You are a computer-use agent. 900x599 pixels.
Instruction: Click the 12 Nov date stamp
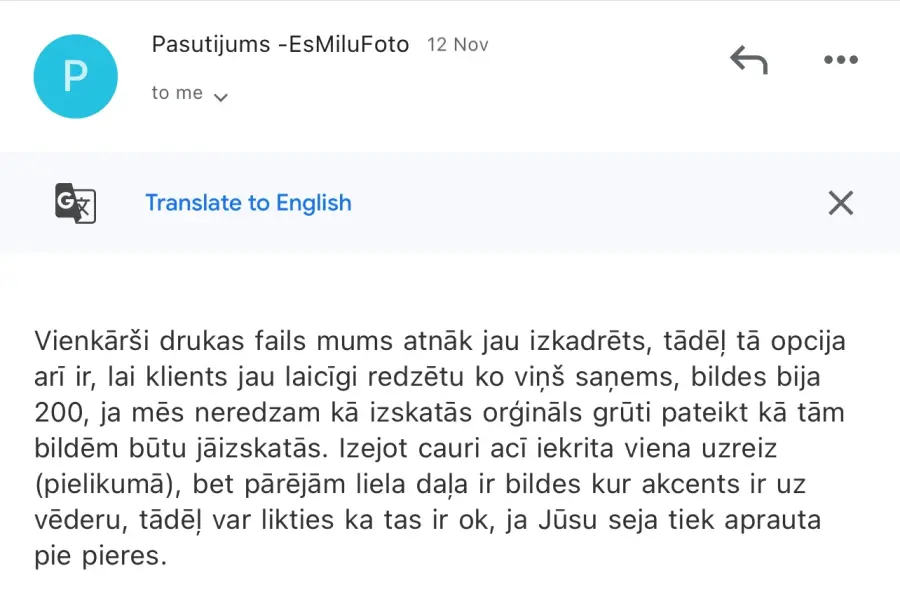pyautogui.click(x=457, y=45)
